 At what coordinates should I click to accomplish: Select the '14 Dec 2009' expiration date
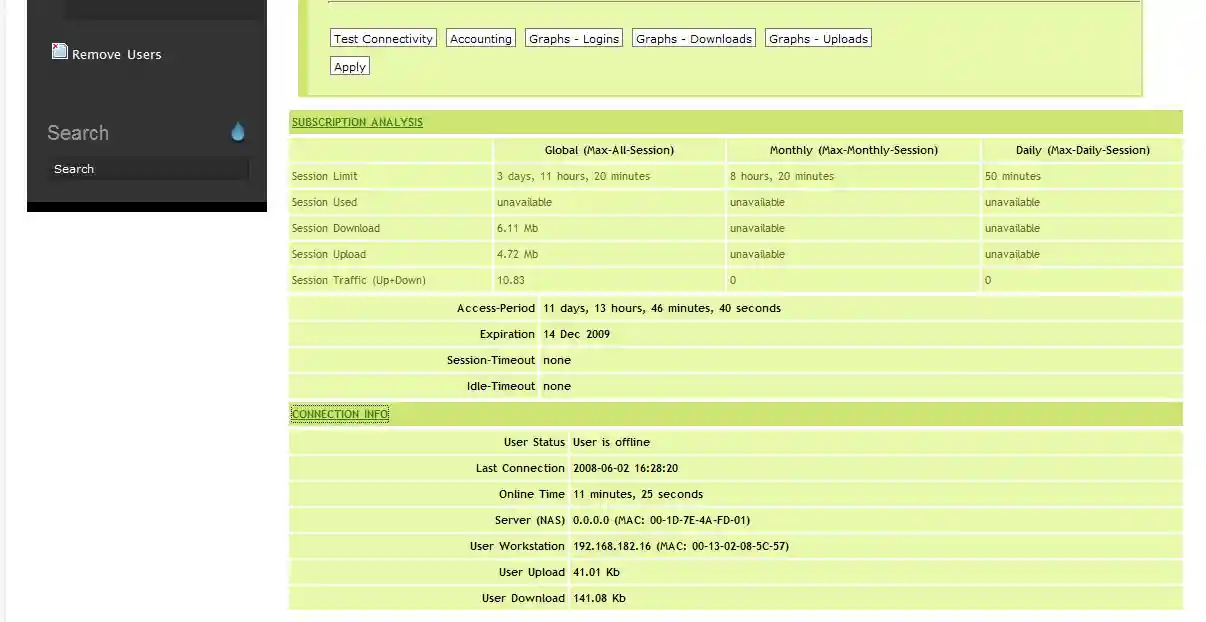click(x=576, y=334)
